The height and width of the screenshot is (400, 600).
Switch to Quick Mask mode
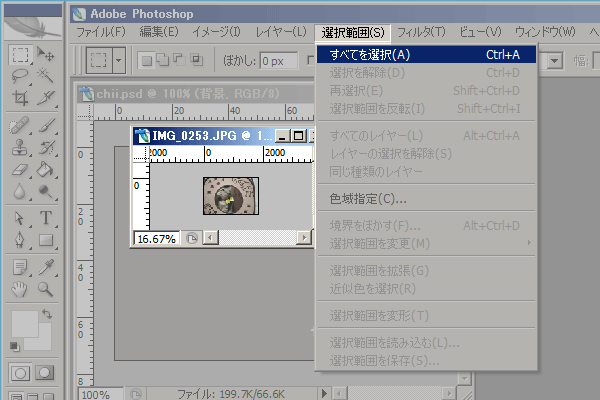point(46,373)
